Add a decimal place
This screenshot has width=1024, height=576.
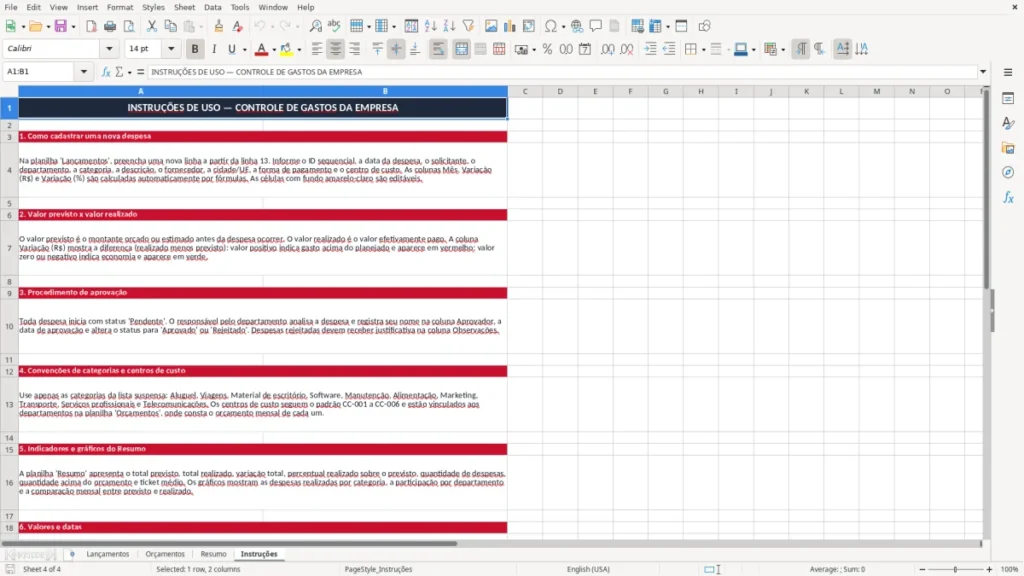(608, 49)
